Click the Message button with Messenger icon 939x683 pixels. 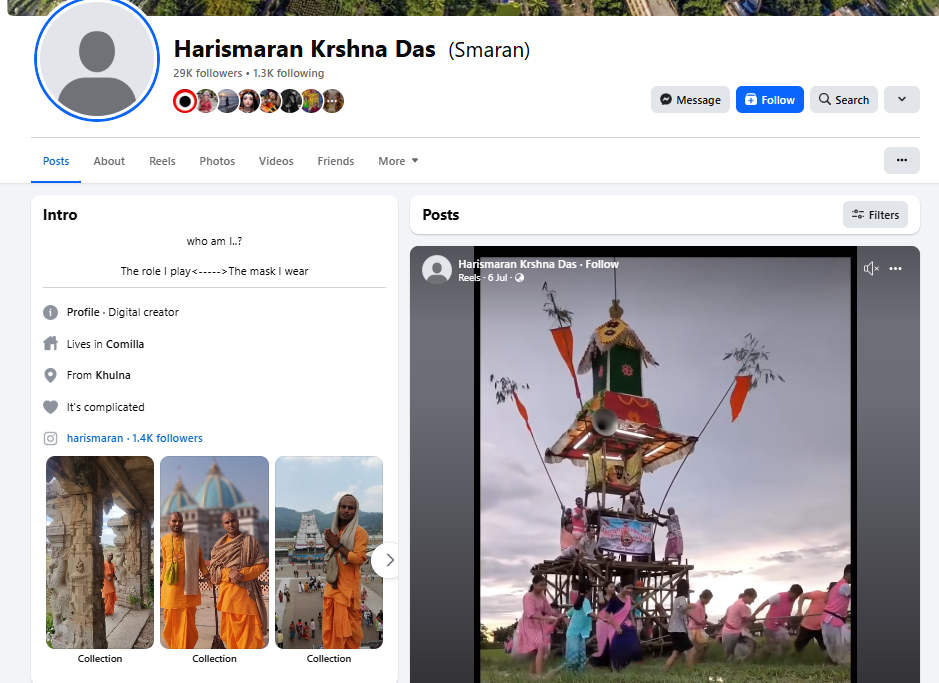[x=690, y=100]
